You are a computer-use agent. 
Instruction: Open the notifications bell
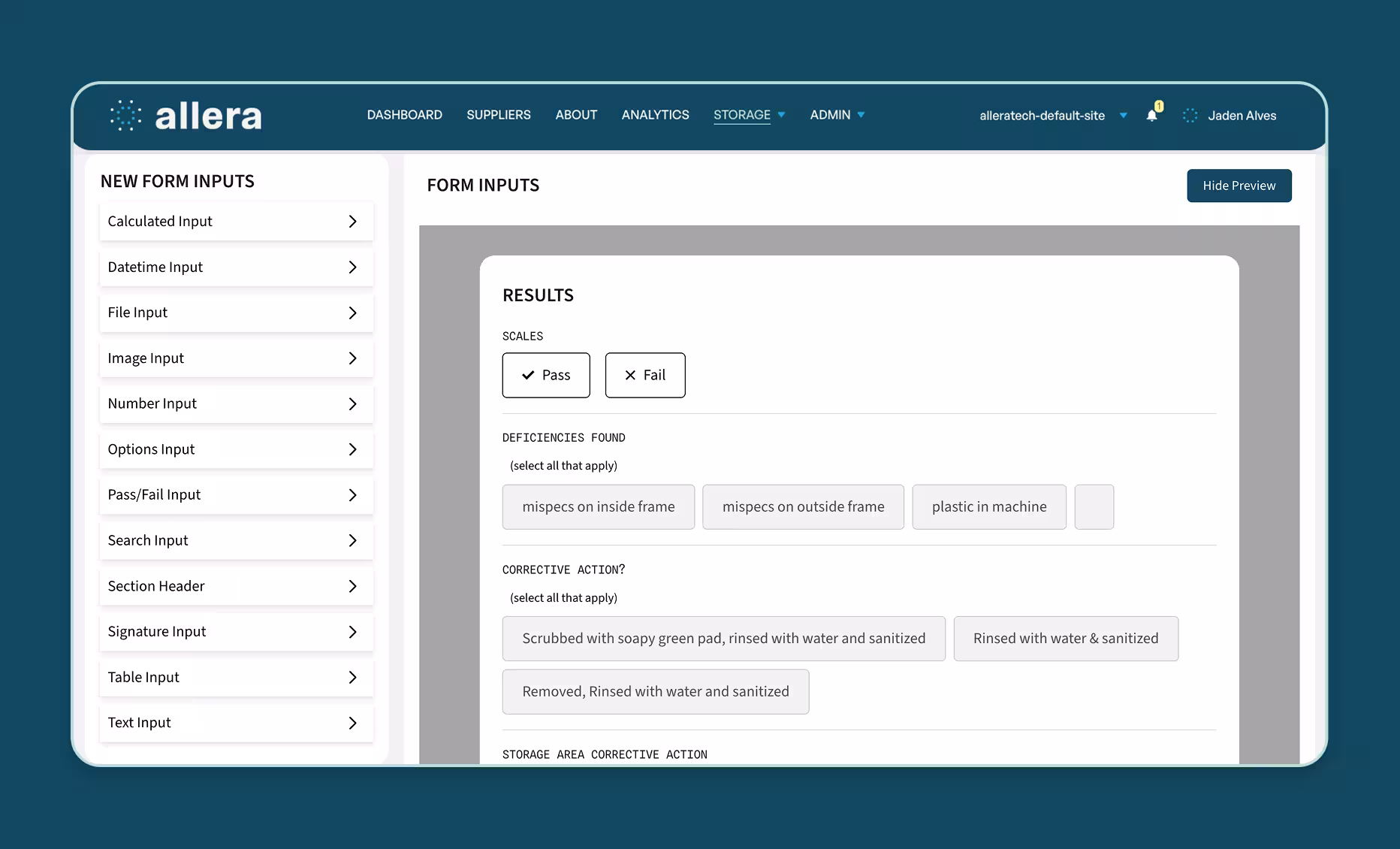(x=1152, y=115)
